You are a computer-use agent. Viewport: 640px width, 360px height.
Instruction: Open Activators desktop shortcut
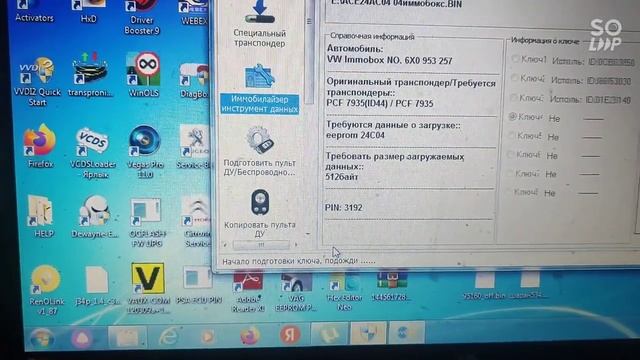[34, 11]
